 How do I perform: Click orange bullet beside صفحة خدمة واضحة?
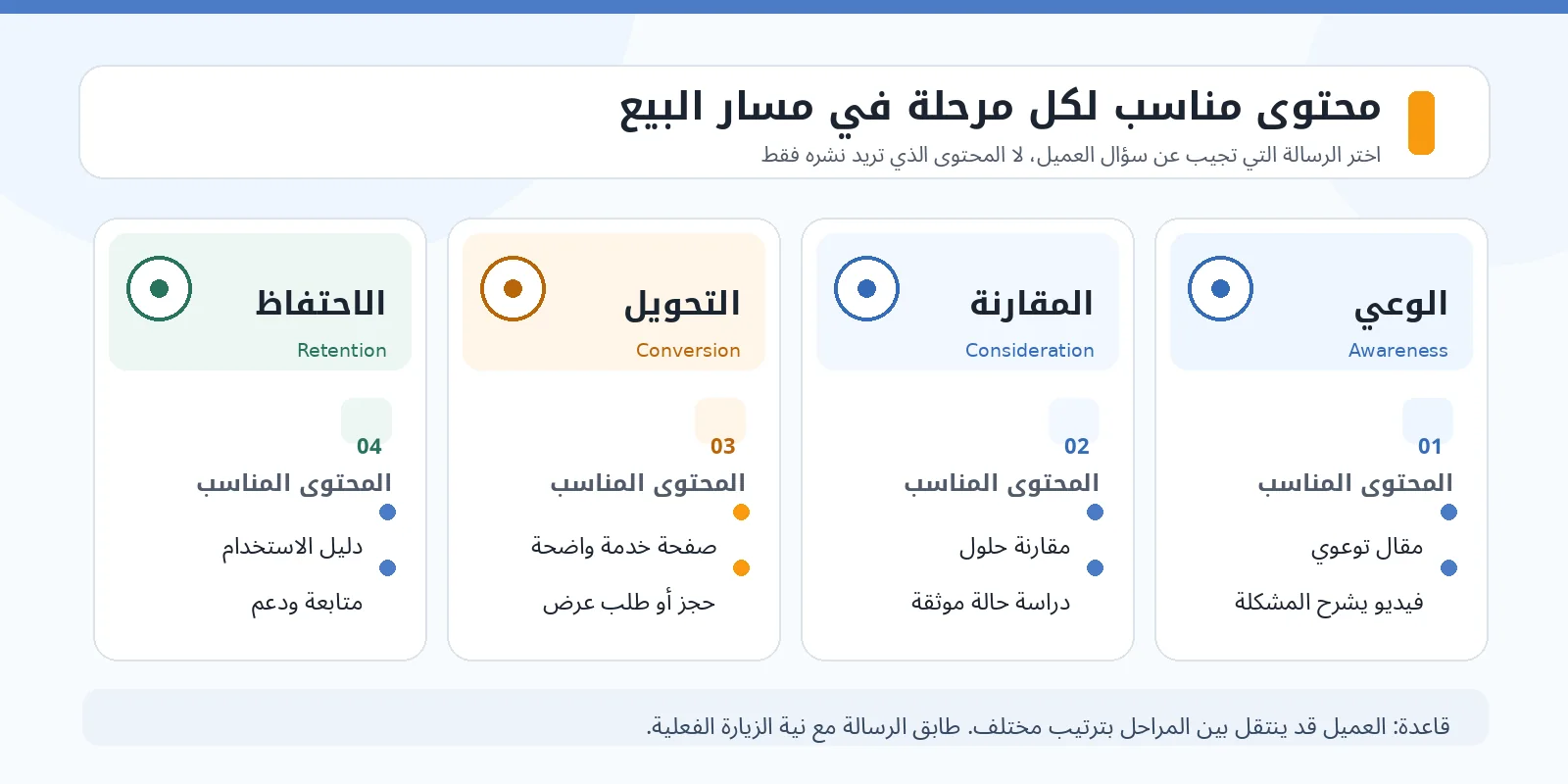[x=741, y=512]
